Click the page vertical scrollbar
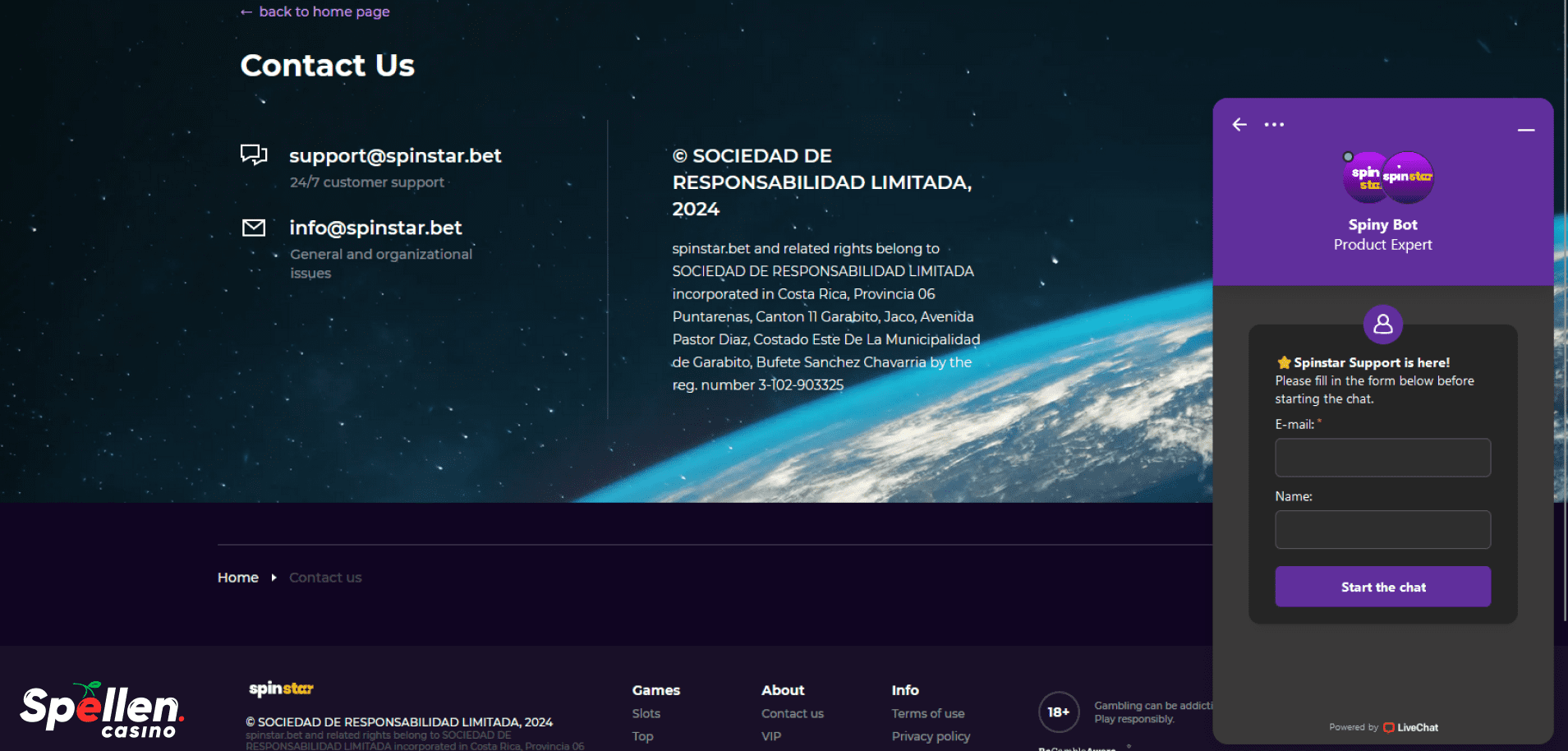The height and width of the screenshot is (751, 1568). [x=1564, y=312]
